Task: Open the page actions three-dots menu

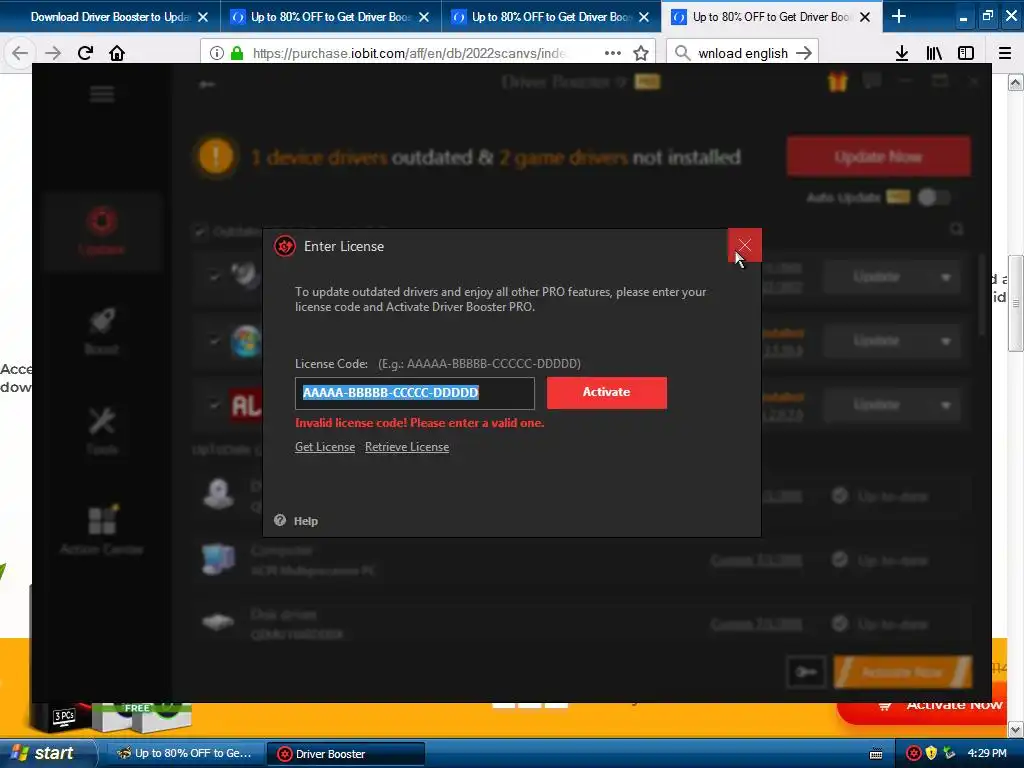Action: (613, 53)
